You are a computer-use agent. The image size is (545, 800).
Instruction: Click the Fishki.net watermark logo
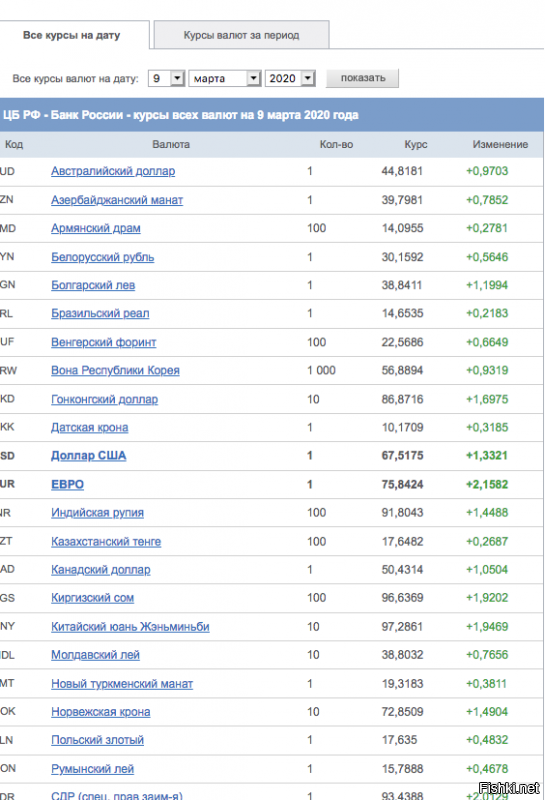click(509, 788)
